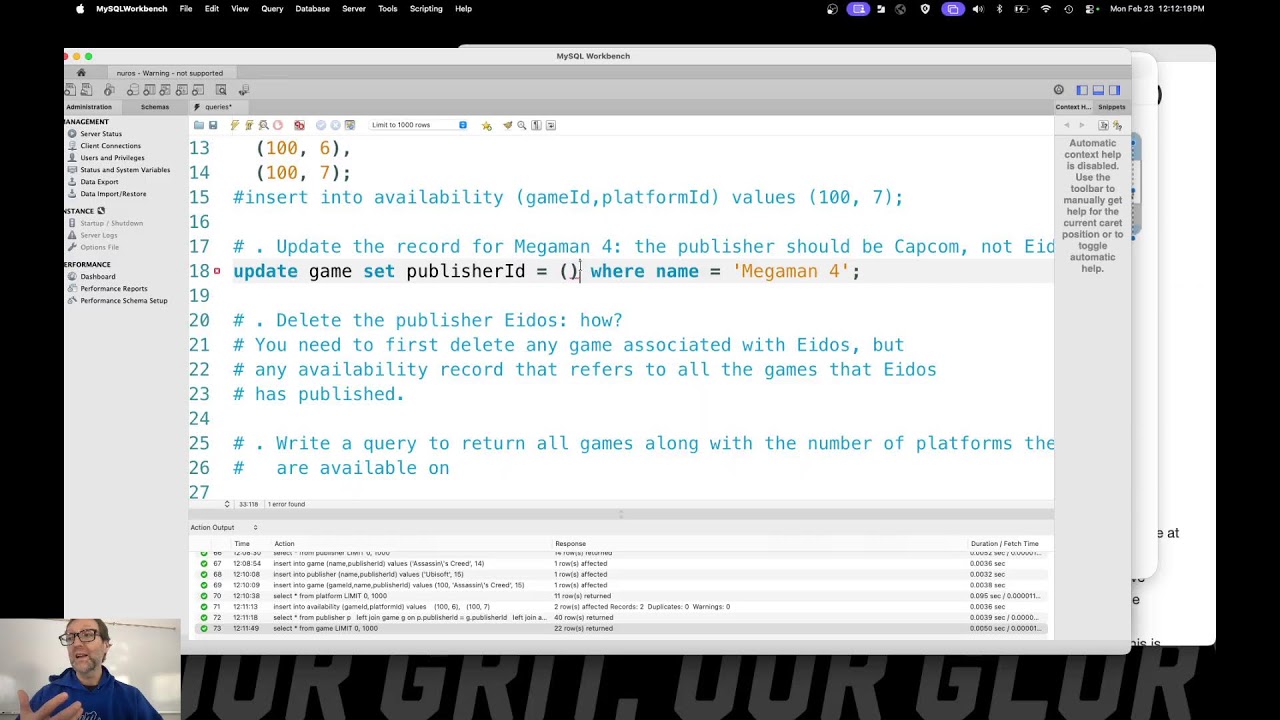Open a script file in the editor
Viewport: 1280px width, 720px height.
pos(199,125)
